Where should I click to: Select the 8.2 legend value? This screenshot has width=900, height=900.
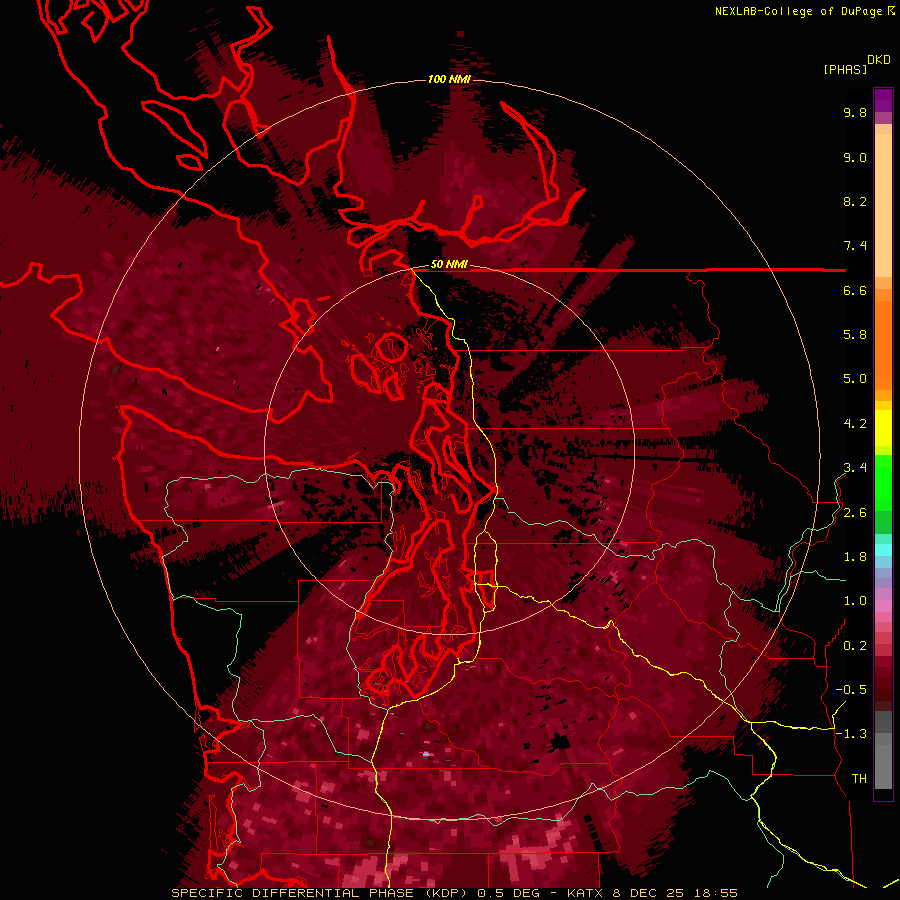tap(855, 201)
